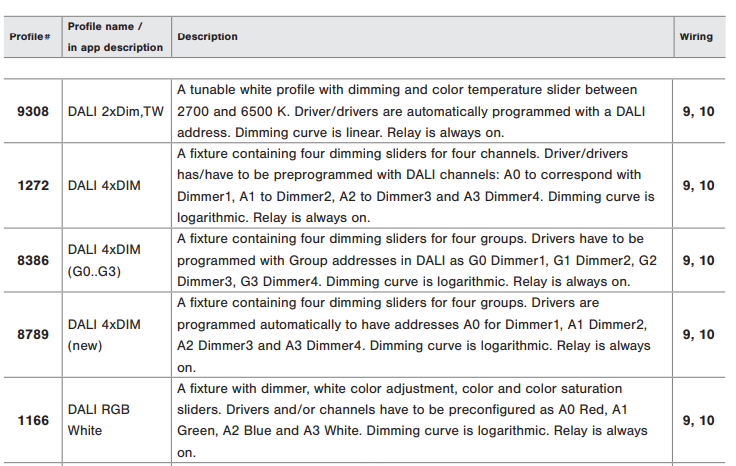The height and width of the screenshot is (466, 736).
Task: Click profile number 8386
Action: [33, 260]
